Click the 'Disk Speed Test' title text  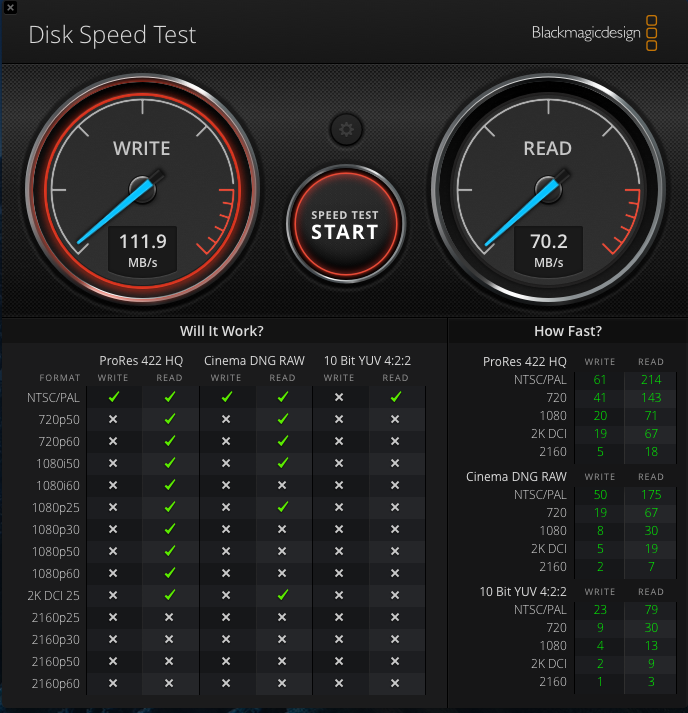112,35
